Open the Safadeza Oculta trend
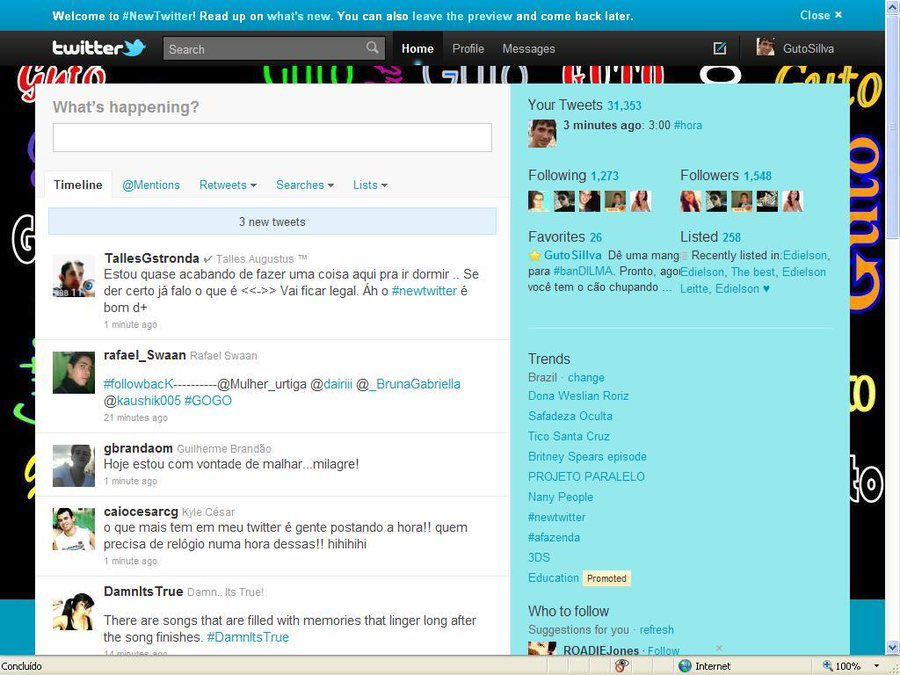Screen dimensions: 900x675 (x=570, y=416)
